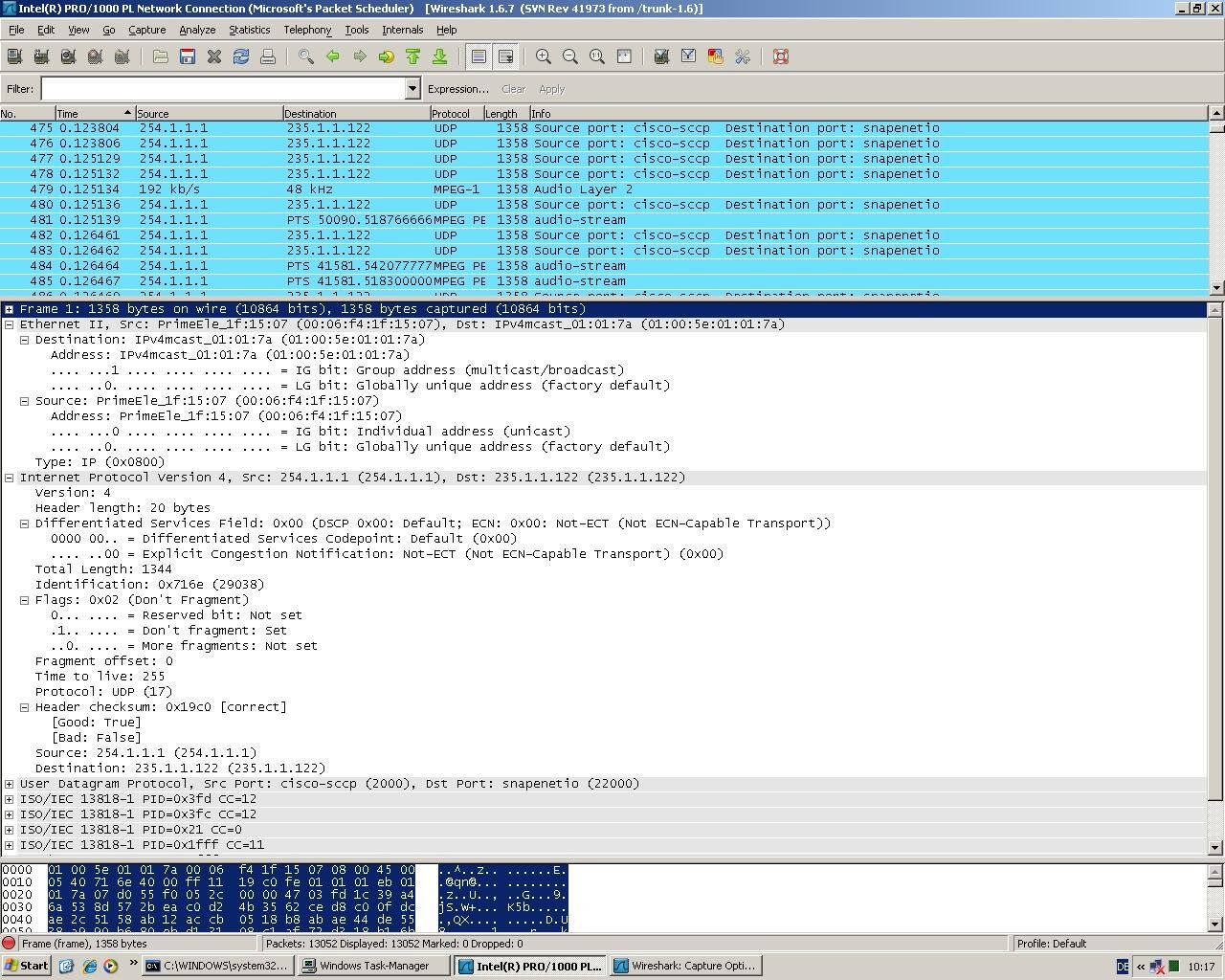Edit capture filters from toolbar
This screenshot has width=1225, height=980.
click(x=661, y=56)
